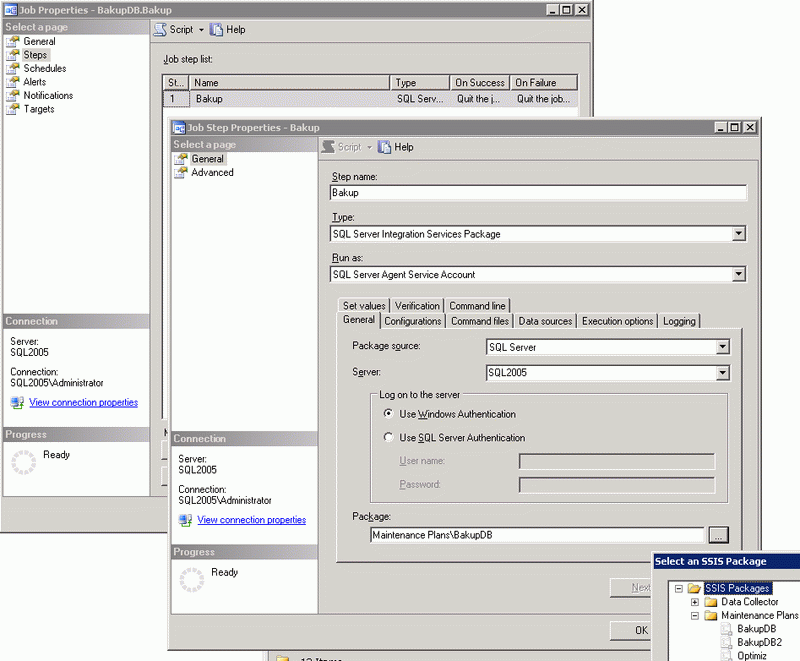This screenshot has width=800, height=661.
Task: Click Advanced page icon in Job Step Properties
Action: click(x=181, y=173)
